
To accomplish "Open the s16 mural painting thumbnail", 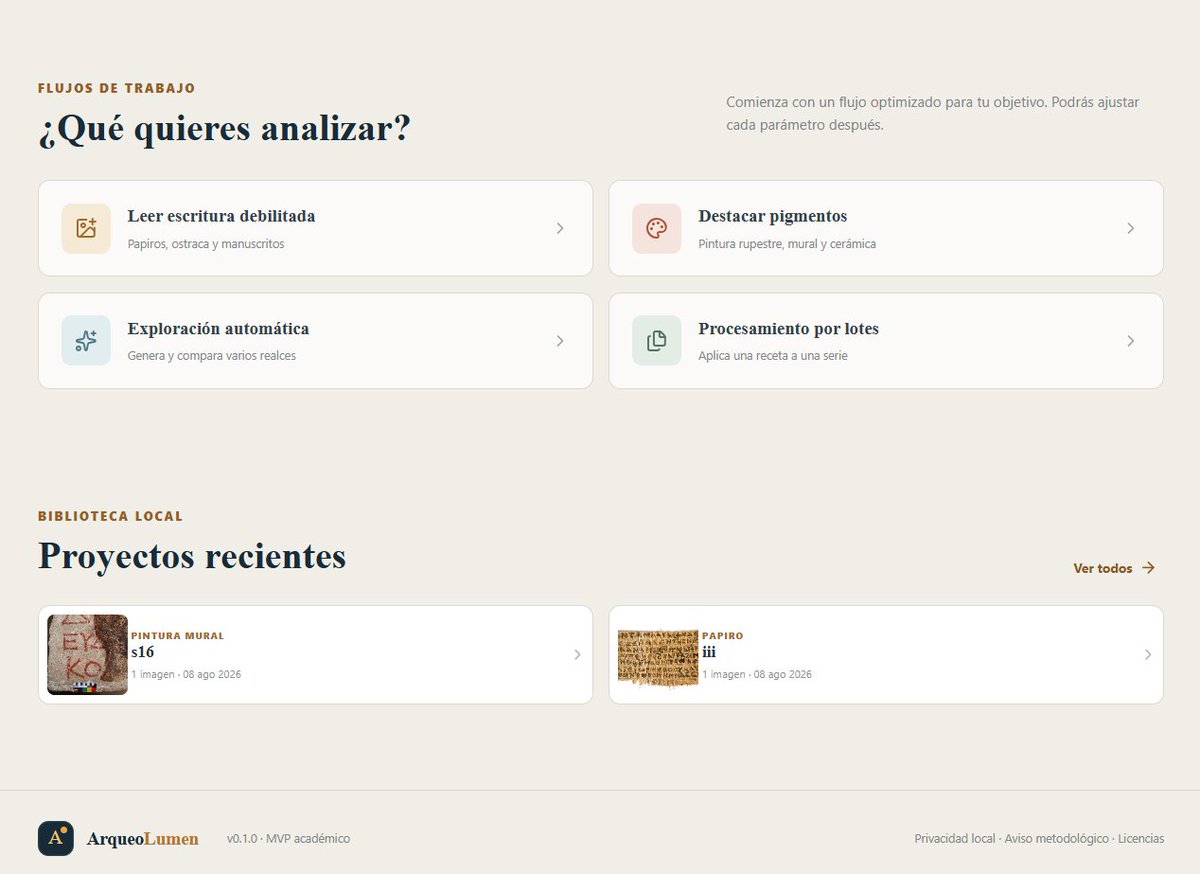I will tap(88, 655).
